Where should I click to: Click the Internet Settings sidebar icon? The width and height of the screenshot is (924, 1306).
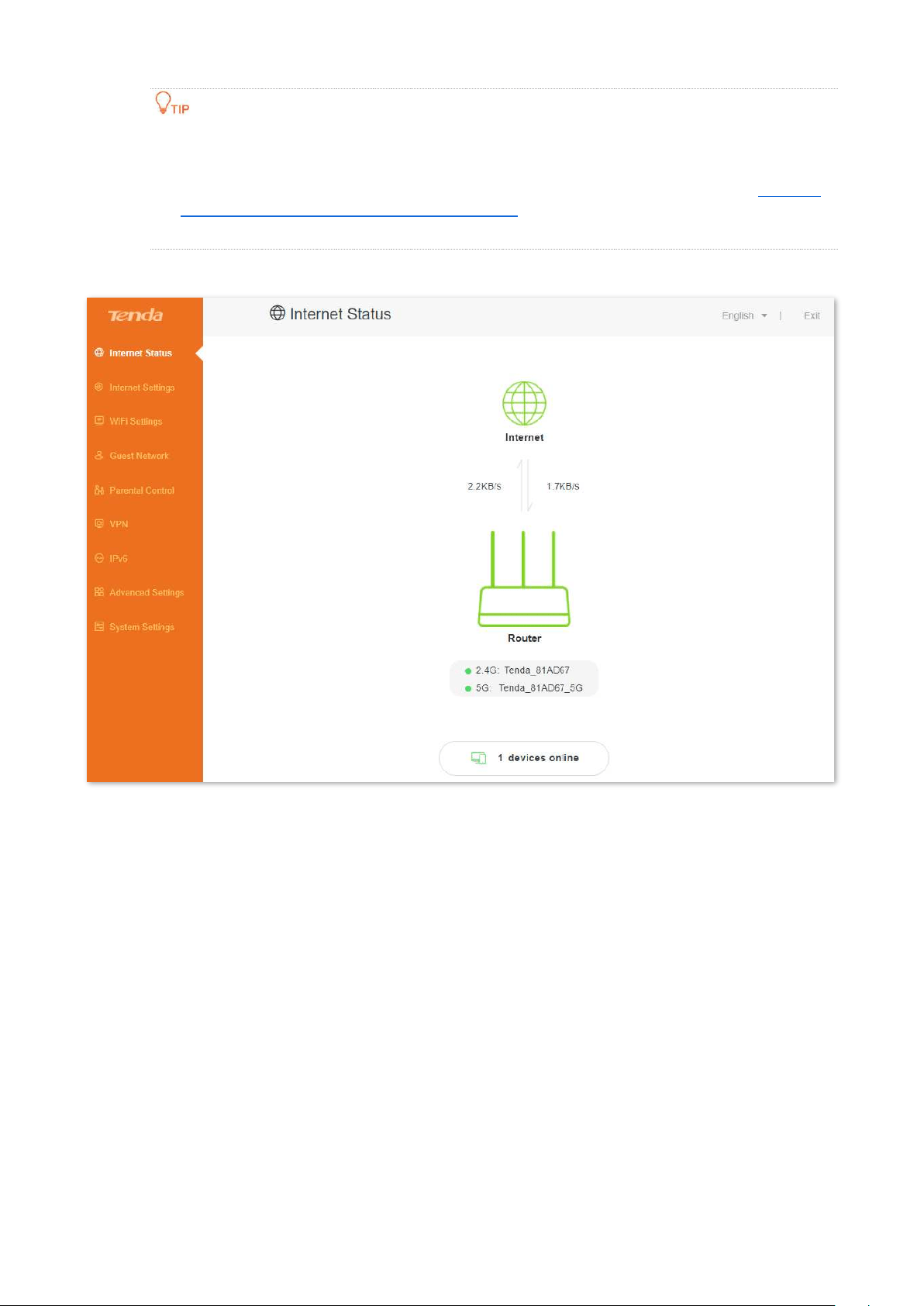pyautogui.click(x=99, y=387)
